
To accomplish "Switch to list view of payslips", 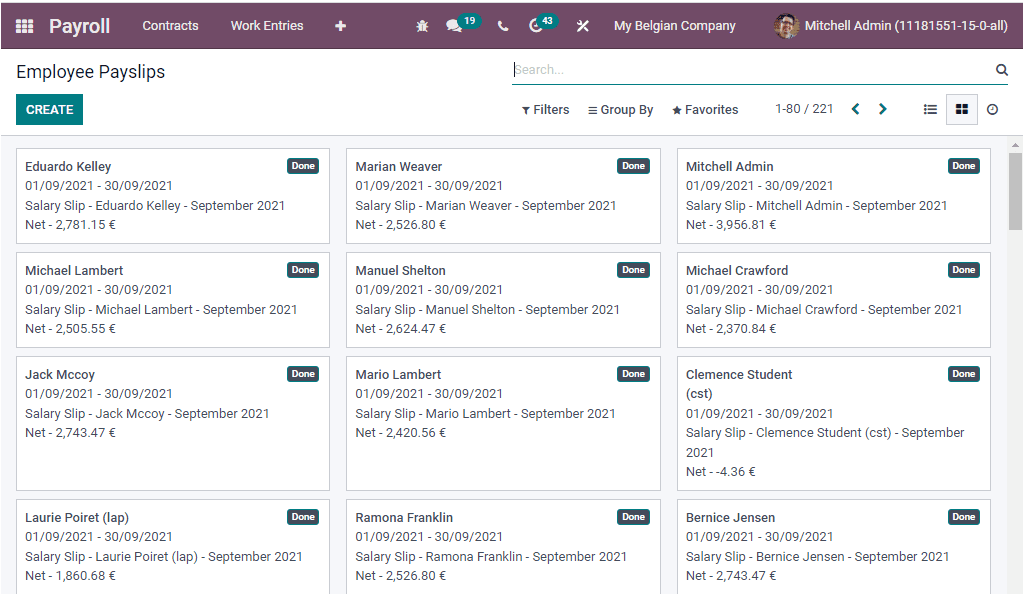I will [x=928, y=109].
